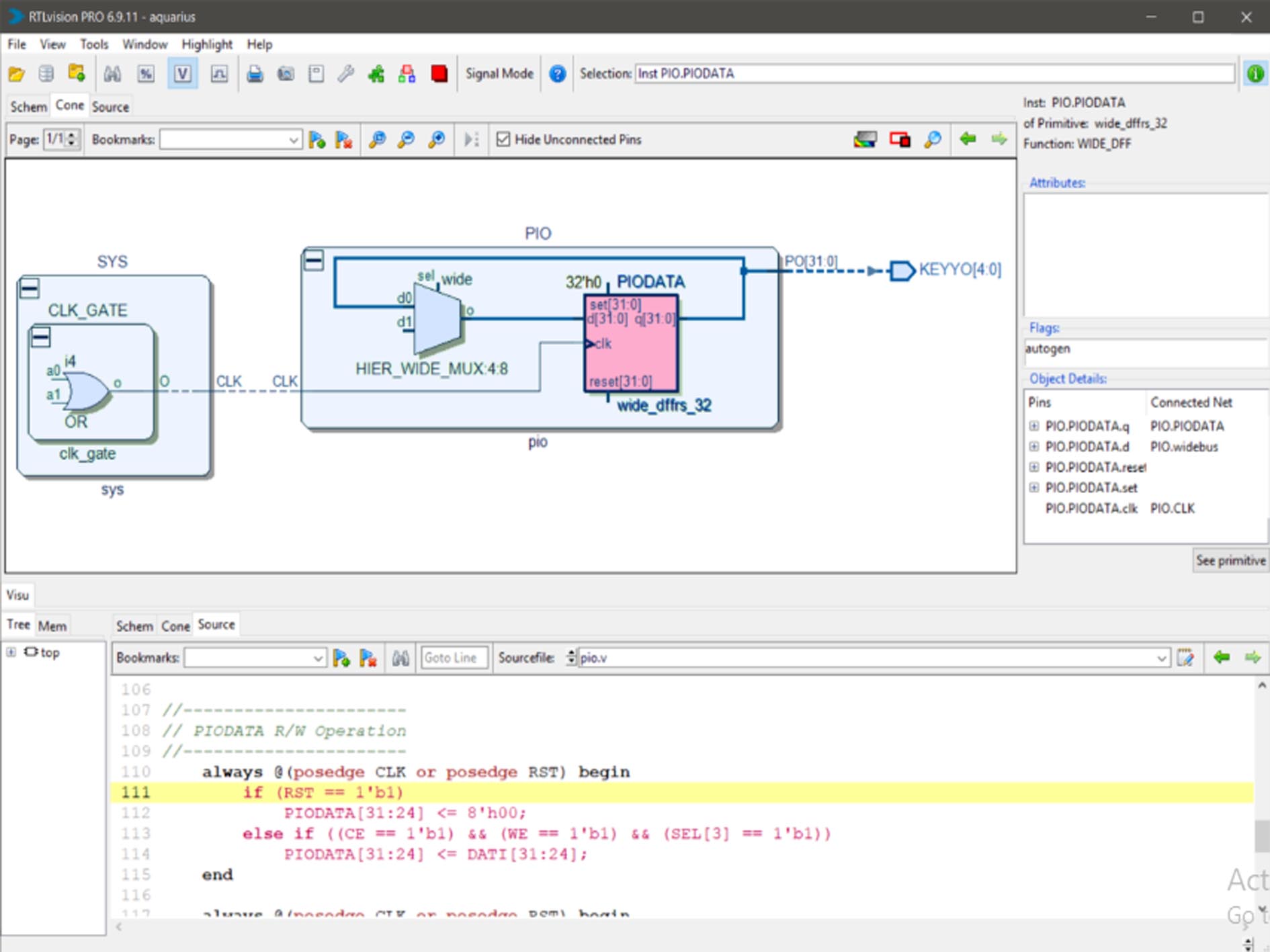Click the green info icon at top right
Screen dimensions: 1270x952
[x=1255, y=74]
